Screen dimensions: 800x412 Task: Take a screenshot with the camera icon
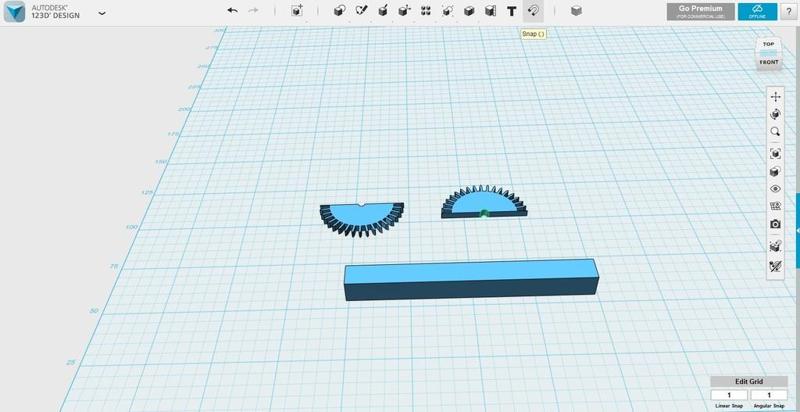[776, 224]
